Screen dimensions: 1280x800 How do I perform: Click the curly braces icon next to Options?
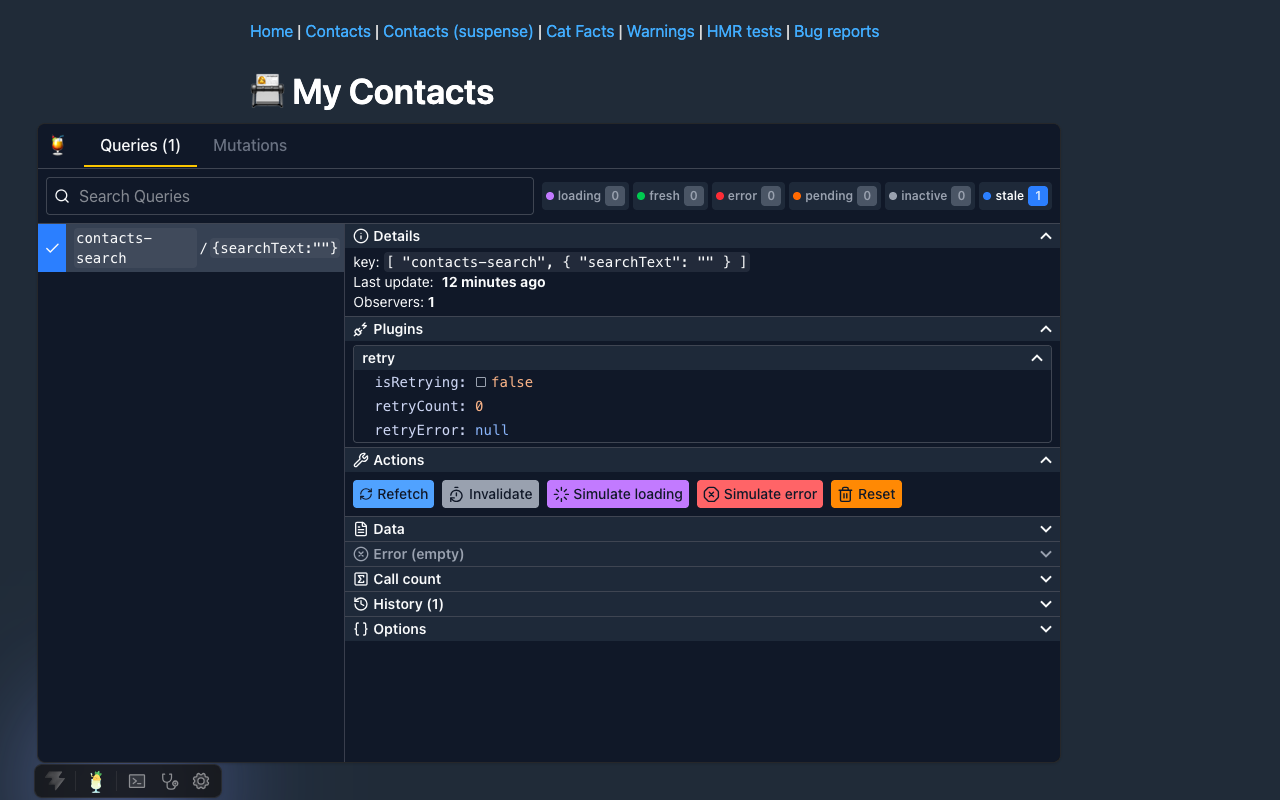[361, 629]
